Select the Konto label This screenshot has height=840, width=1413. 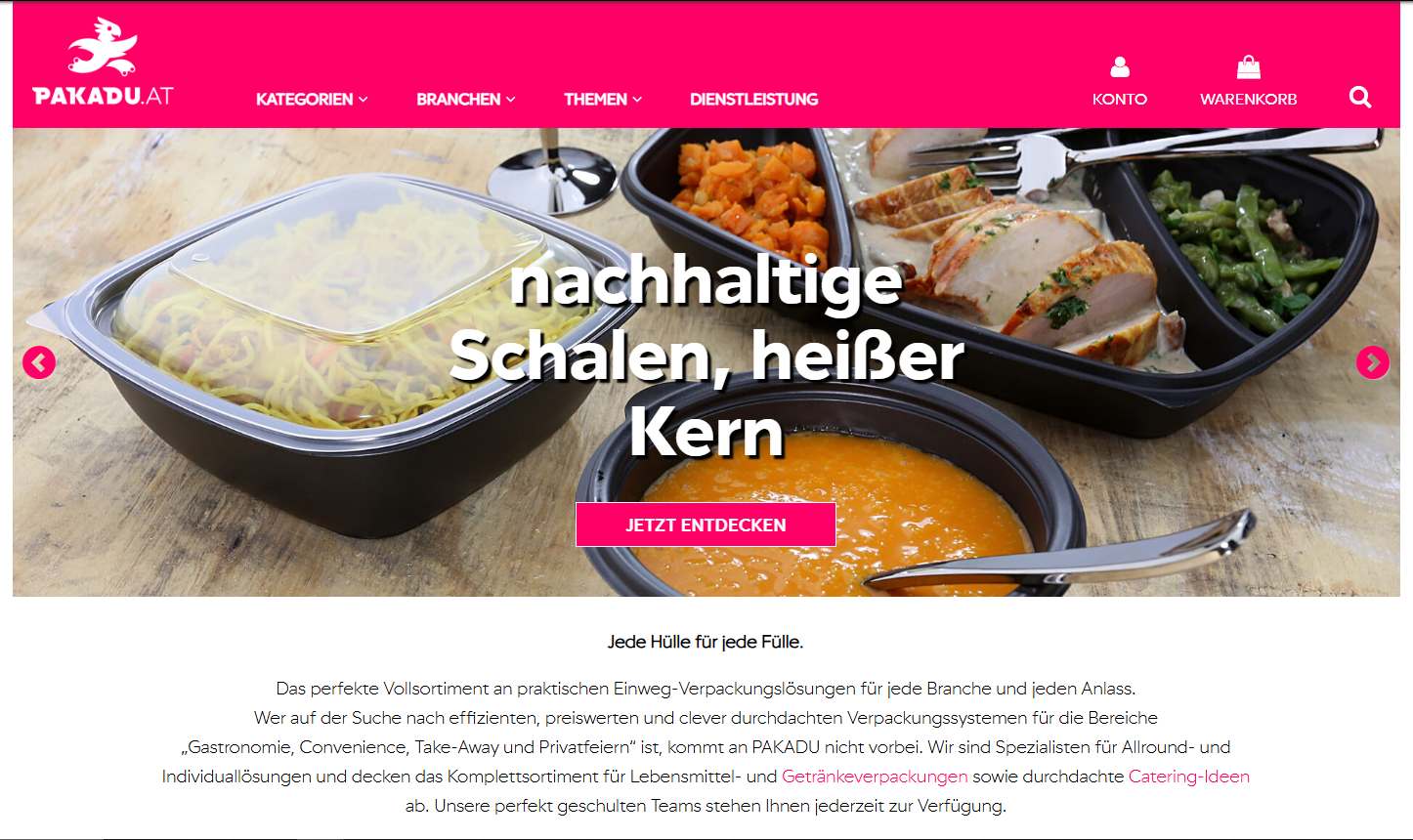(1120, 99)
